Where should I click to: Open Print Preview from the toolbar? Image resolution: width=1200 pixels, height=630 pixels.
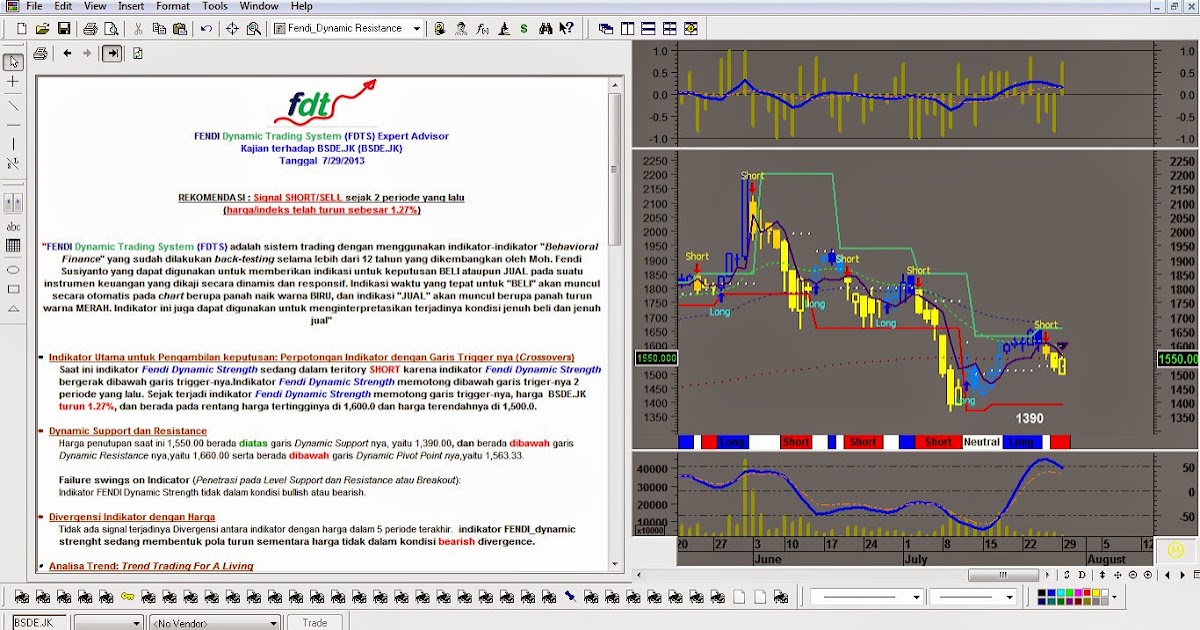click(x=111, y=29)
